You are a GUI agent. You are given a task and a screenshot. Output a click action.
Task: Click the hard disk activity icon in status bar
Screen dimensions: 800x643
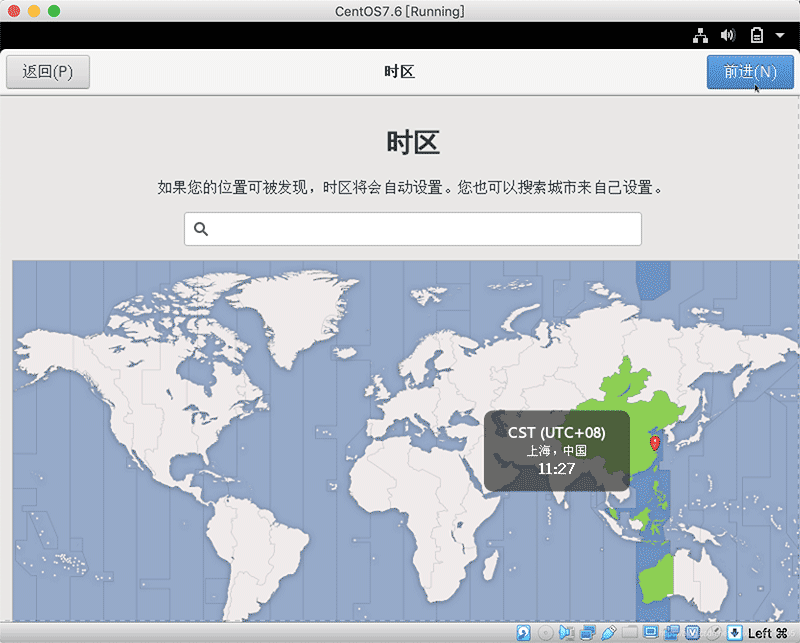[x=521, y=632]
